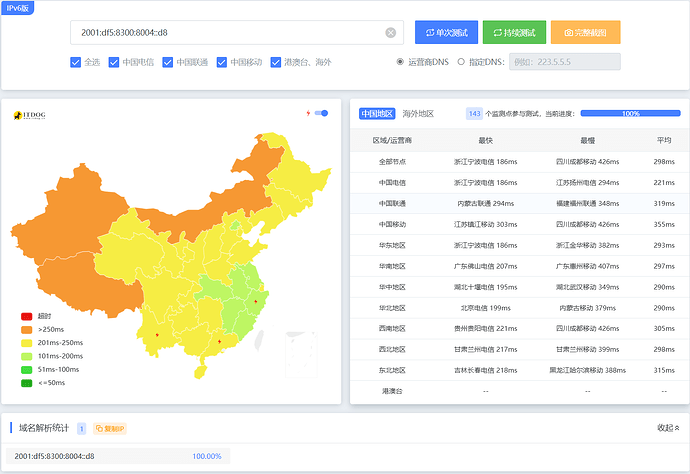The height and width of the screenshot is (474, 690).
Task: Click the red marker on Zhejiang province
Action: pyautogui.click(x=255, y=302)
